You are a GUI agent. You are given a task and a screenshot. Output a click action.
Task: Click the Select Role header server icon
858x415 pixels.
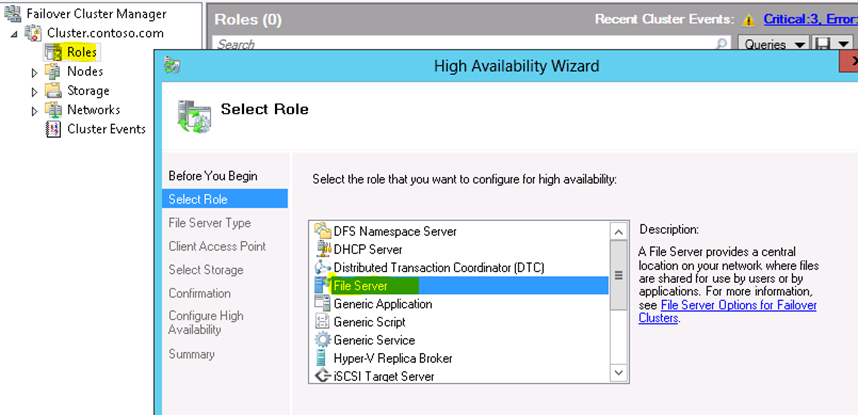click(x=194, y=116)
